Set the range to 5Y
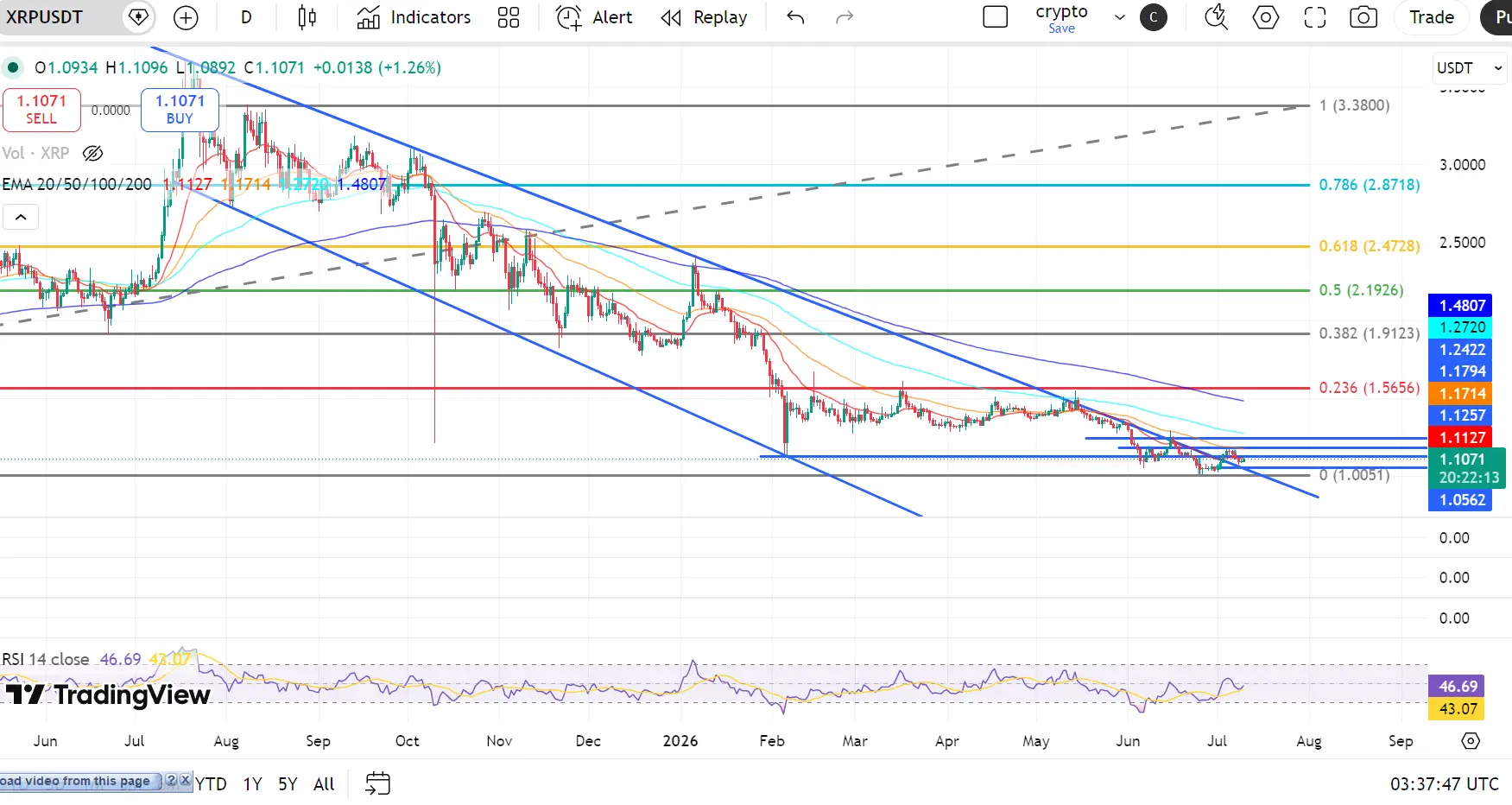This screenshot has width=1512, height=805. pyautogui.click(x=288, y=784)
